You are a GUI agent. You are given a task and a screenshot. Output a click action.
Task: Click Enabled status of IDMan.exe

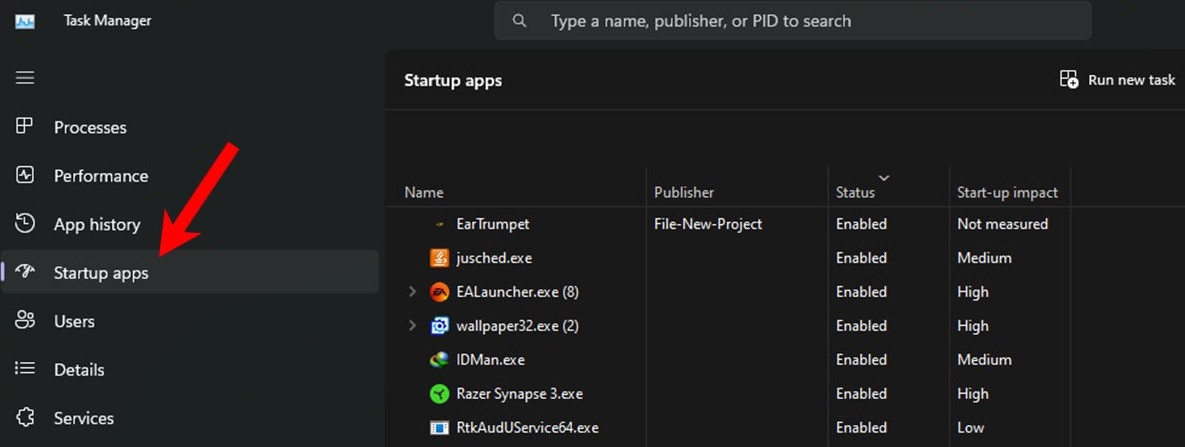click(861, 360)
